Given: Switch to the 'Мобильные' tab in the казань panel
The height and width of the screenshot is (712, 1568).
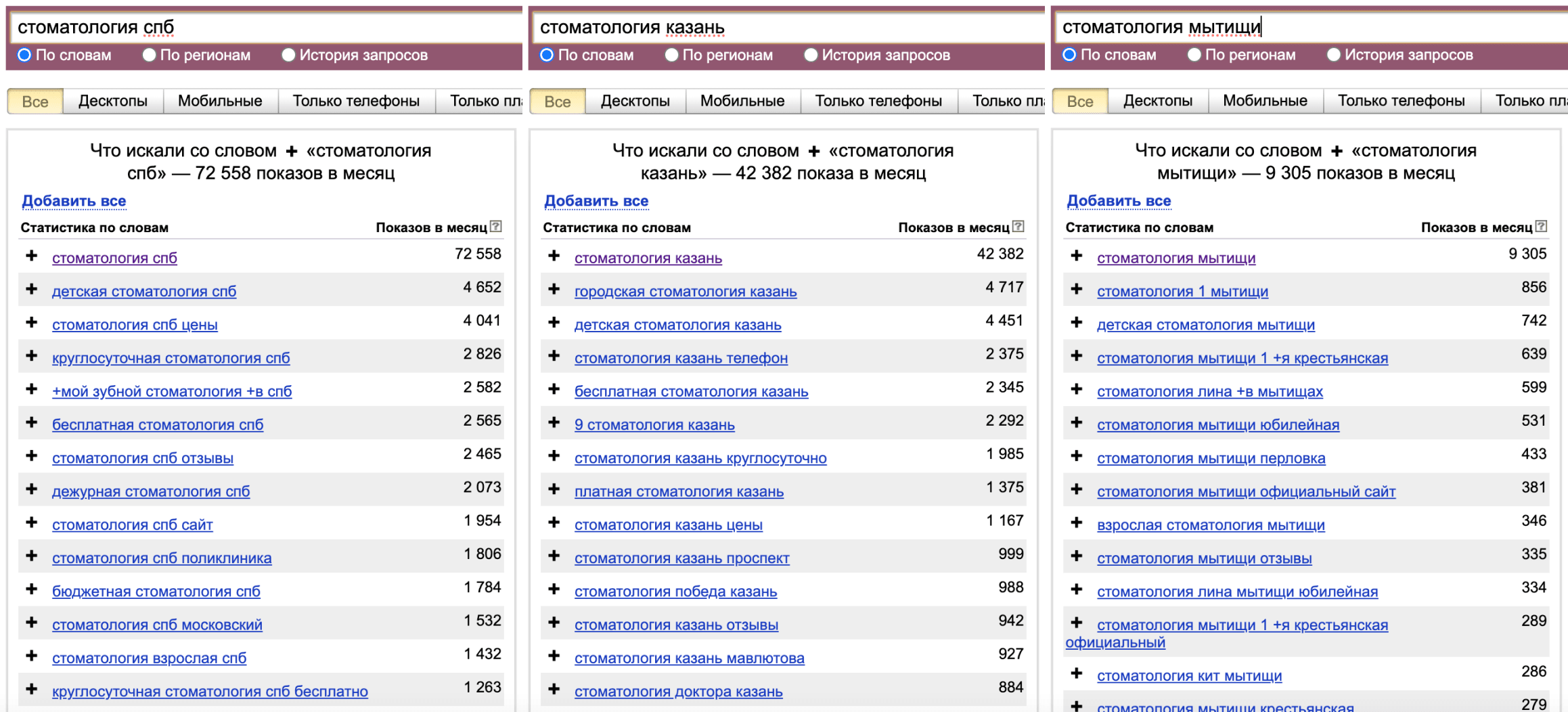Looking at the screenshot, I should [742, 101].
